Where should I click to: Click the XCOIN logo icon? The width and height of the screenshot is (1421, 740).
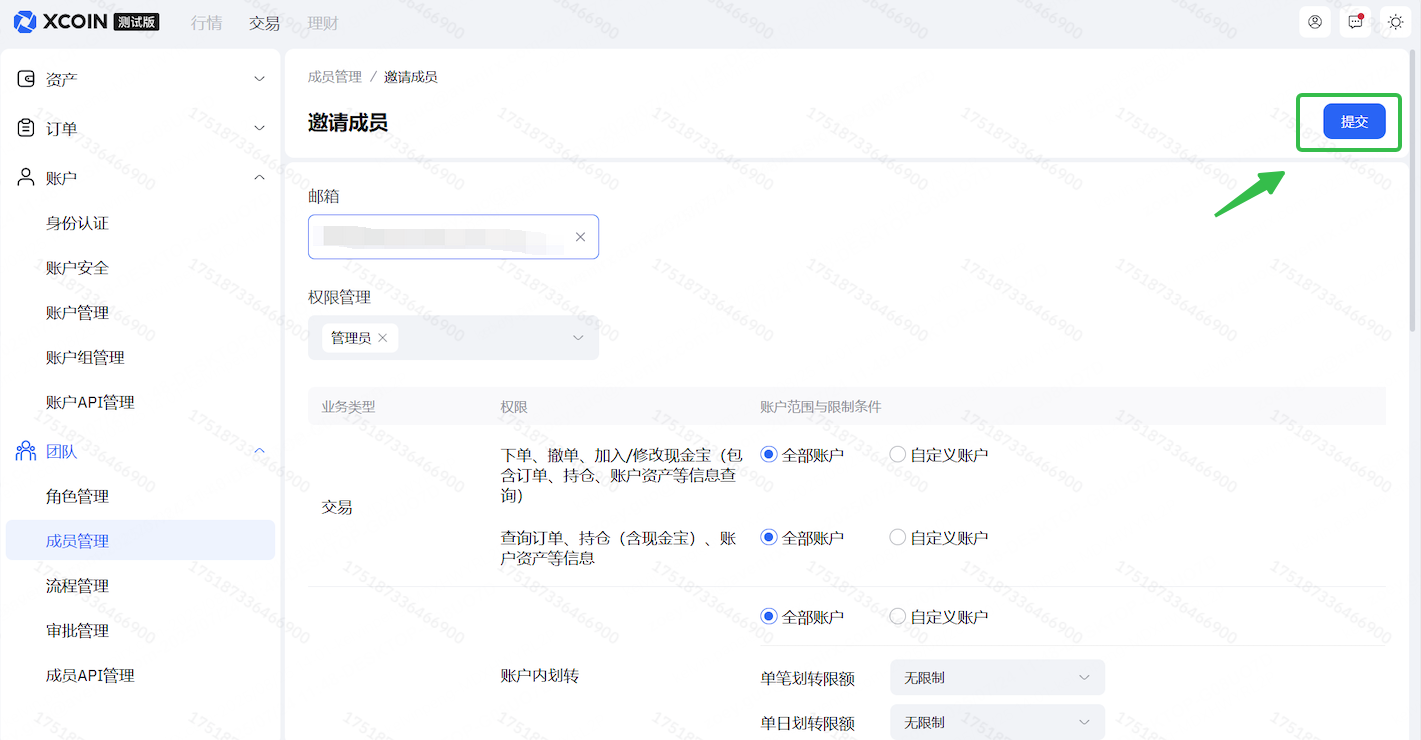[24, 22]
